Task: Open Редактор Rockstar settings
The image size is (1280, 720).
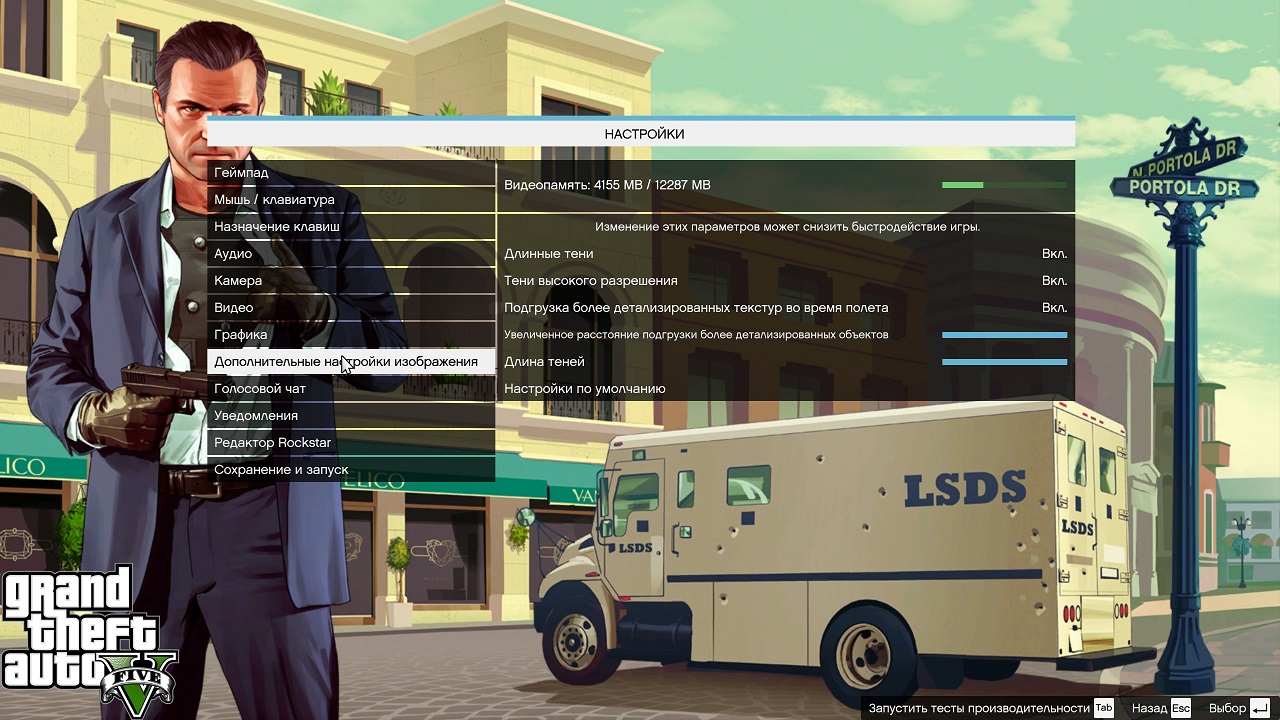Action: [x=351, y=443]
